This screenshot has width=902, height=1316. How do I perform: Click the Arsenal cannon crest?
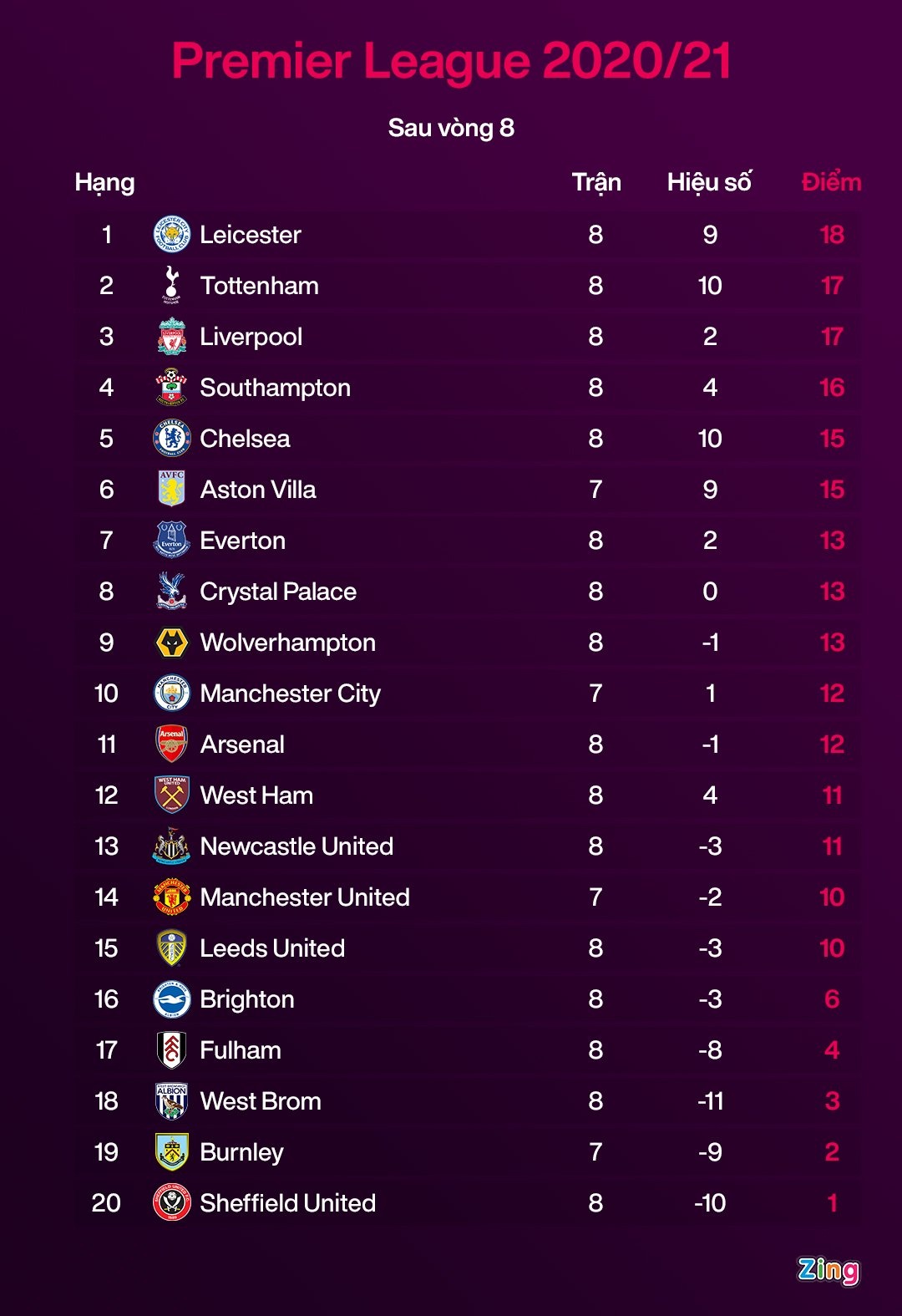click(172, 744)
